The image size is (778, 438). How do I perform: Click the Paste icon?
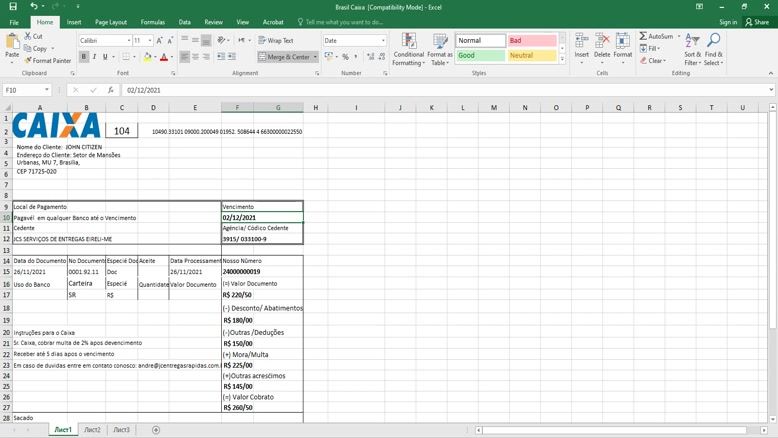(x=12, y=45)
